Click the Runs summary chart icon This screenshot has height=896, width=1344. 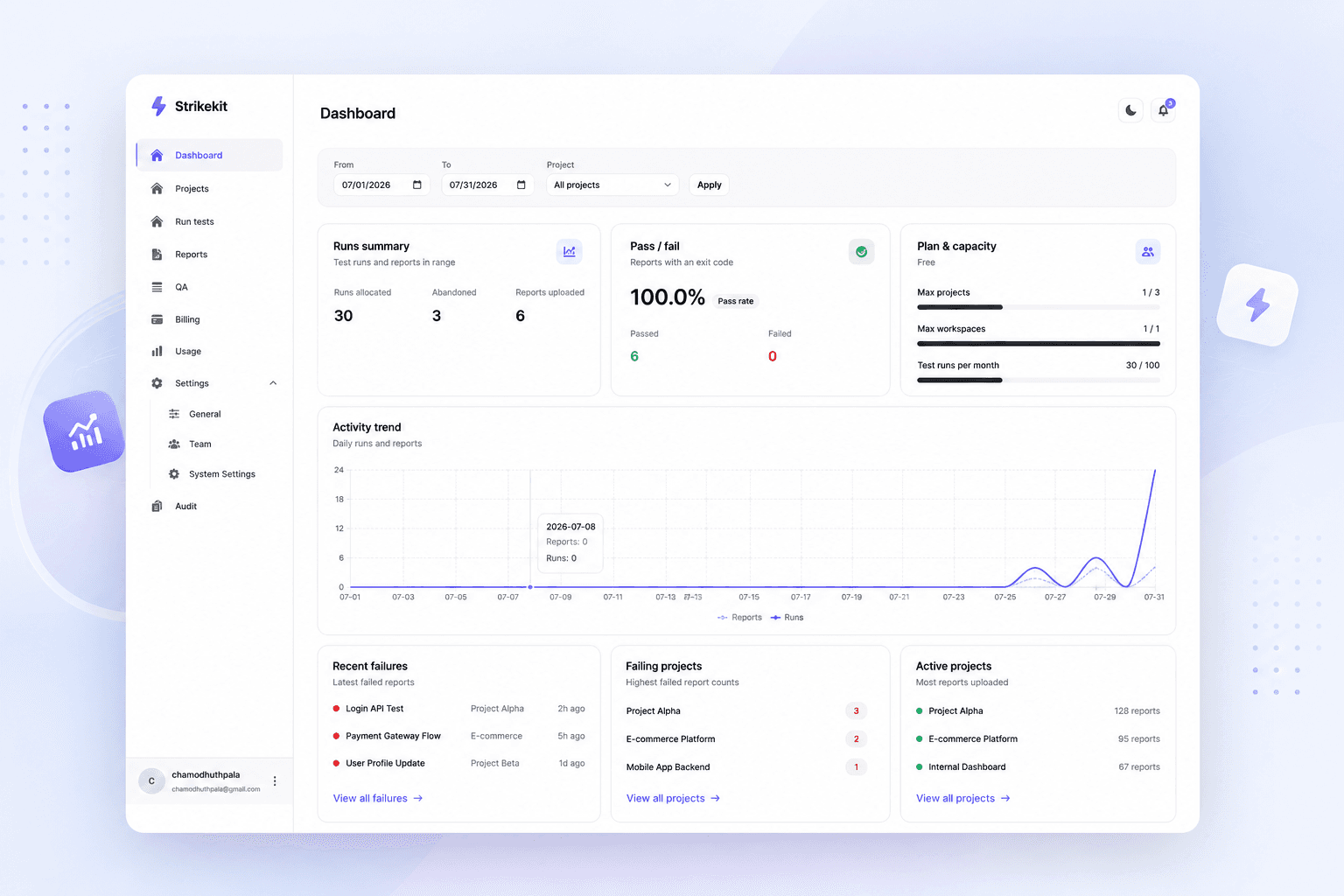point(569,252)
